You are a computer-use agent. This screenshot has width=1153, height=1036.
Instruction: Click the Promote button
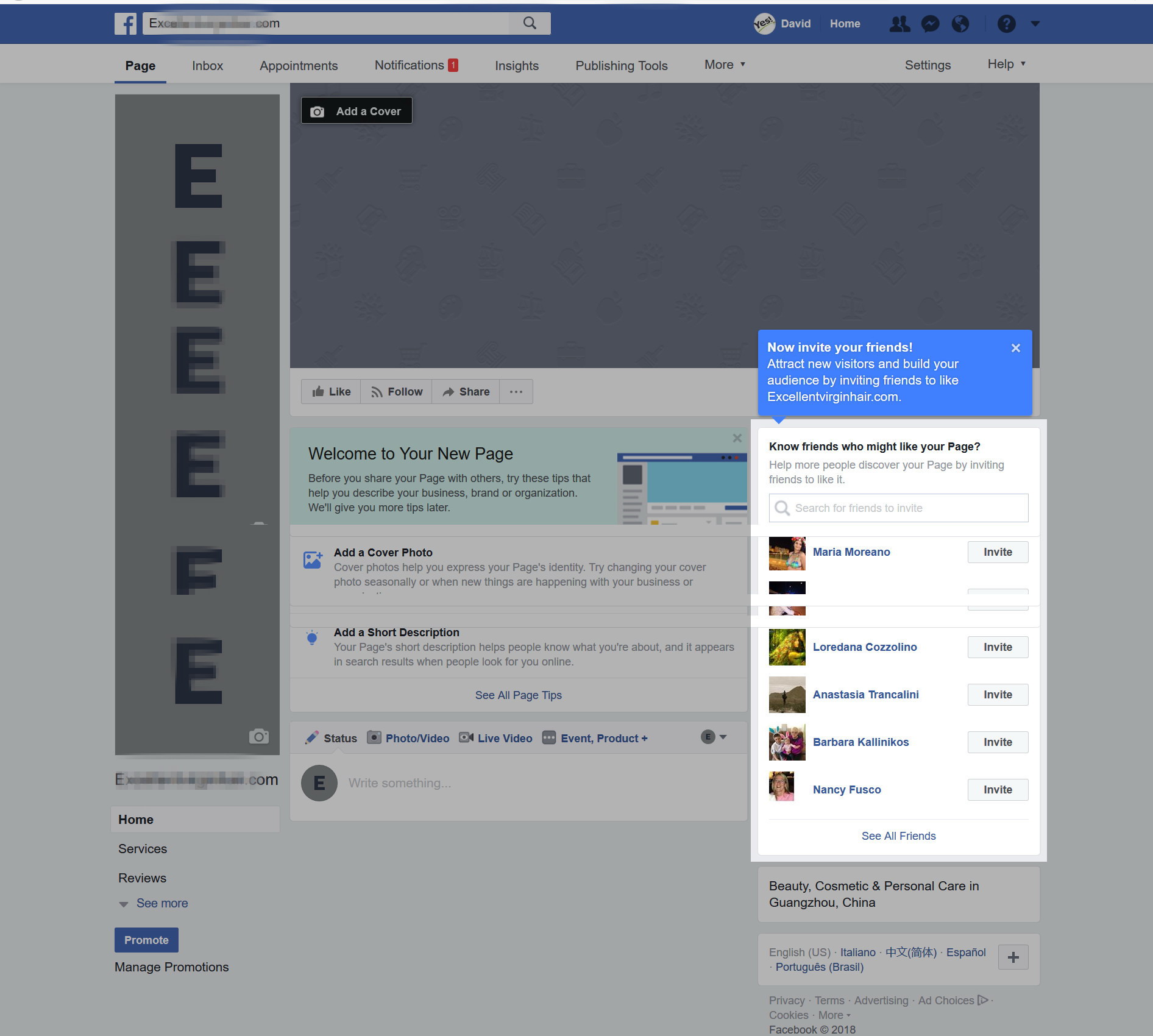point(146,940)
